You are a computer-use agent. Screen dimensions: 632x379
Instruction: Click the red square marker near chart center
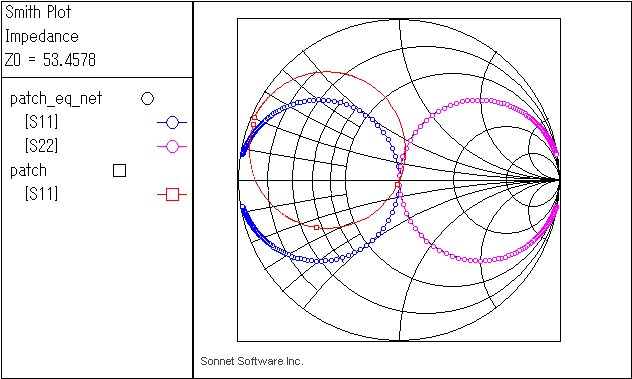click(397, 185)
